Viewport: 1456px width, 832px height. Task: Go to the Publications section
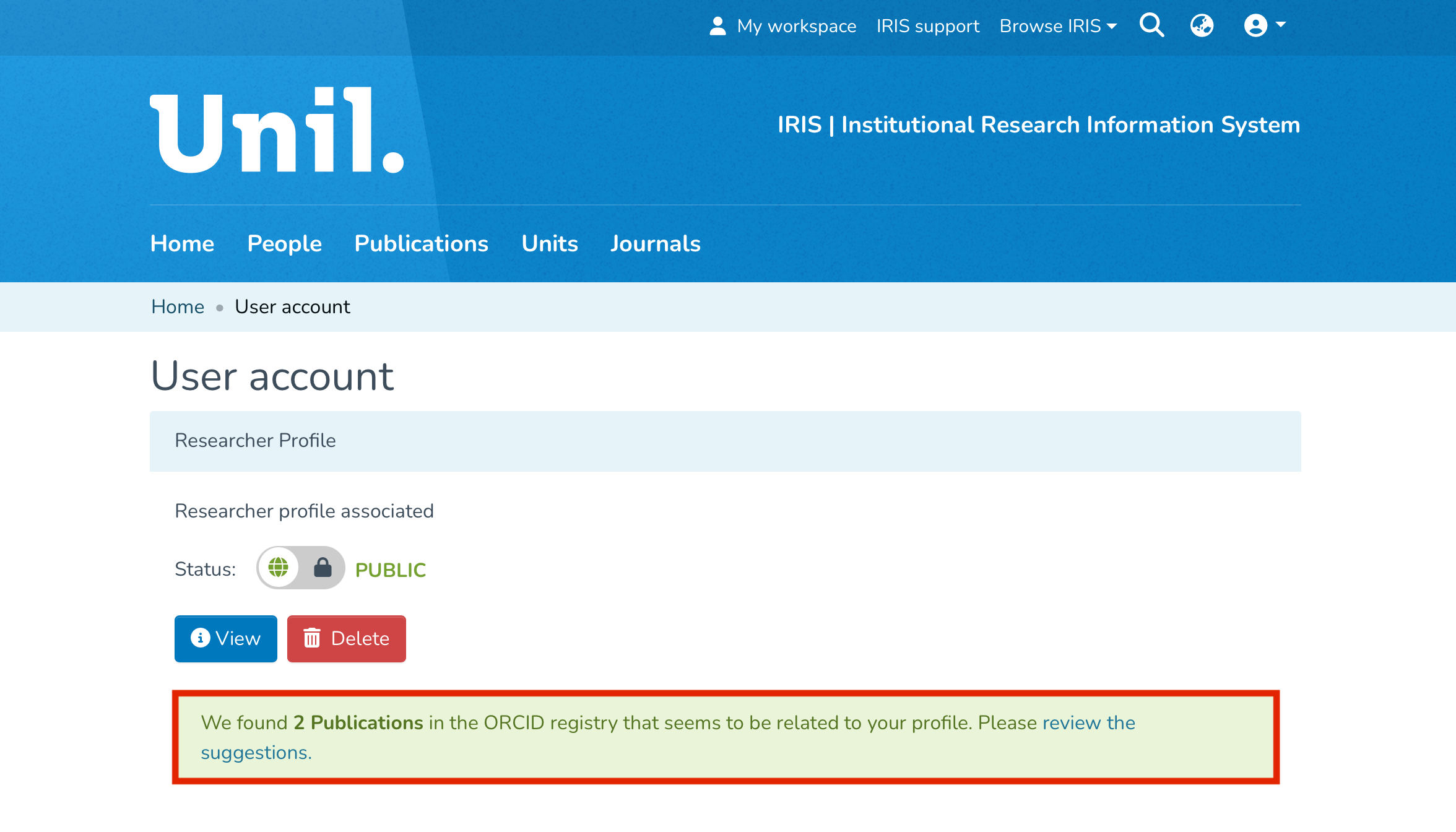[x=421, y=243]
